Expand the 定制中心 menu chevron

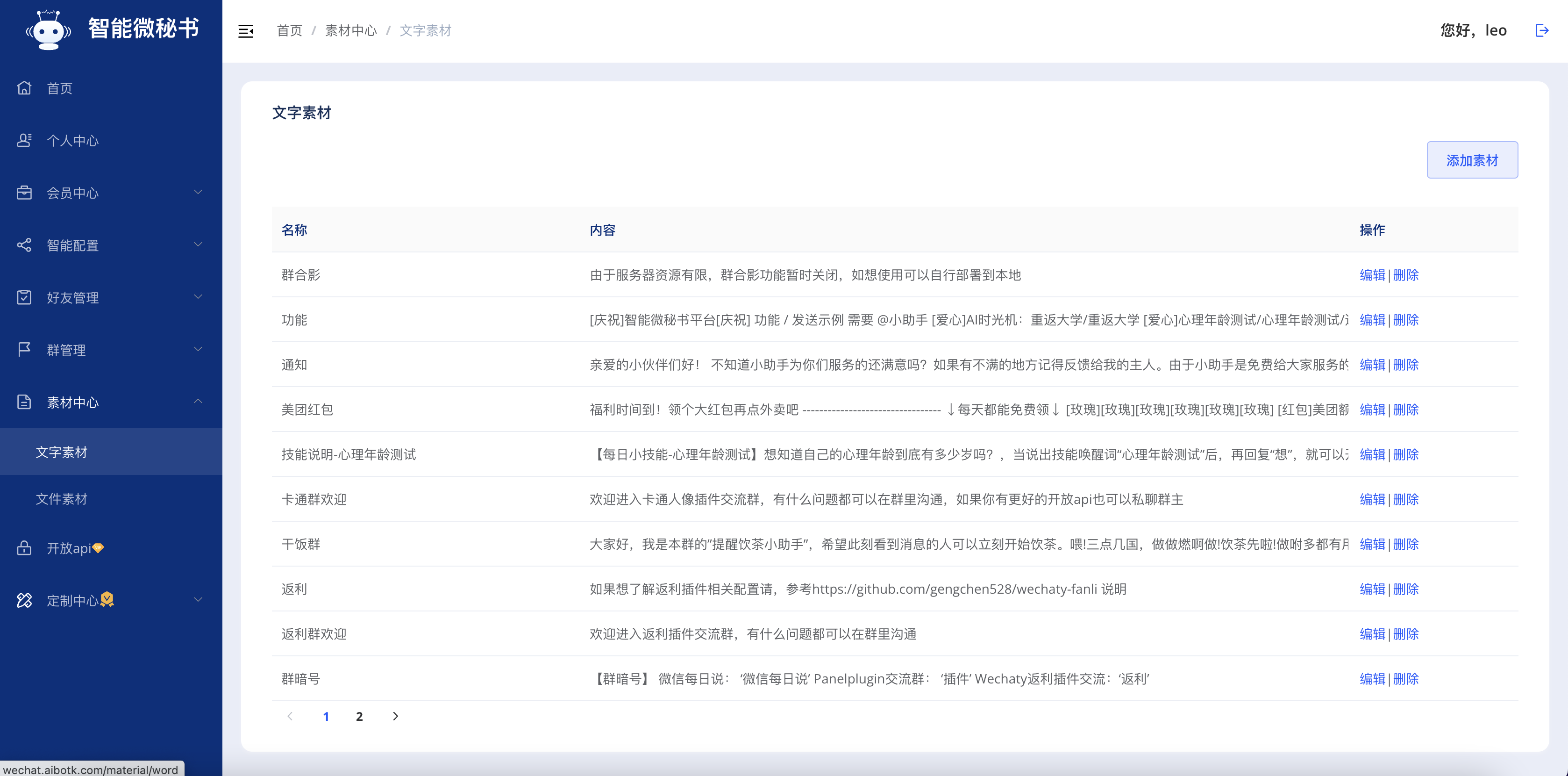click(x=198, y=600)
